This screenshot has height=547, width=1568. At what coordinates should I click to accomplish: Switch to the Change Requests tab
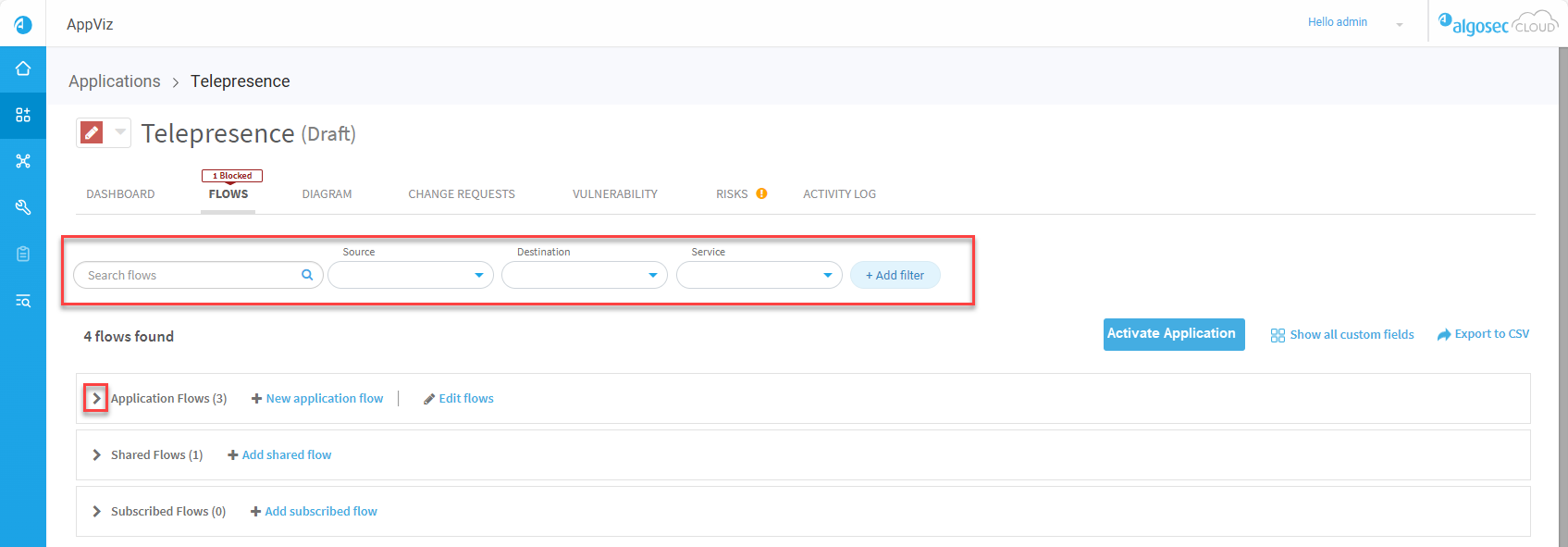462,194
